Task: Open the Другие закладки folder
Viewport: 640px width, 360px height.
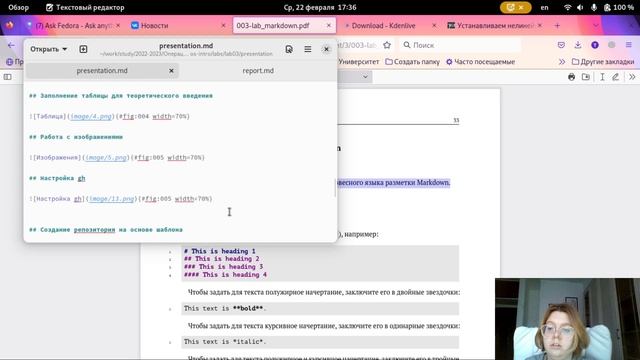Action: [603, 62]
